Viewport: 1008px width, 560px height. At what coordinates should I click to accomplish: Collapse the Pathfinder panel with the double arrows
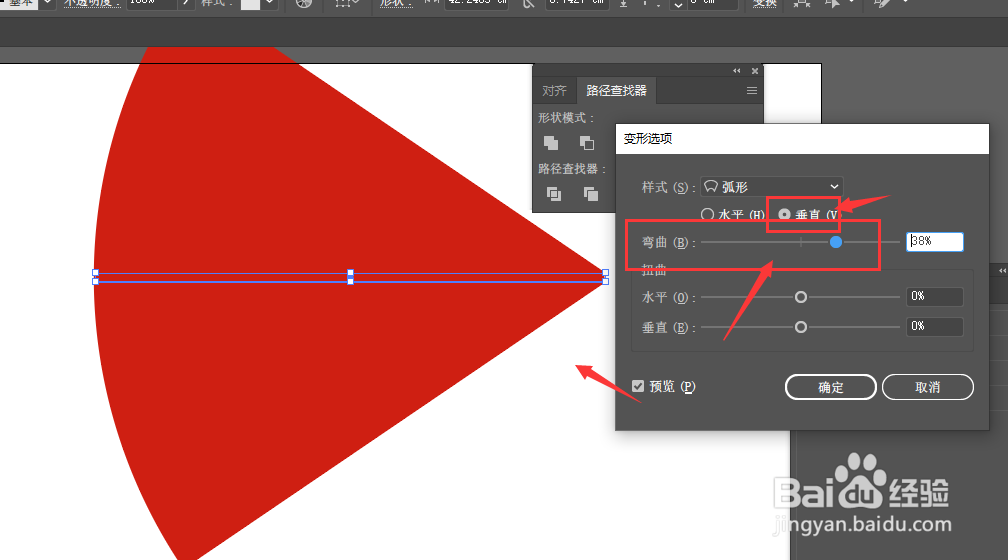pyautogui.click(x=737, y=71)
